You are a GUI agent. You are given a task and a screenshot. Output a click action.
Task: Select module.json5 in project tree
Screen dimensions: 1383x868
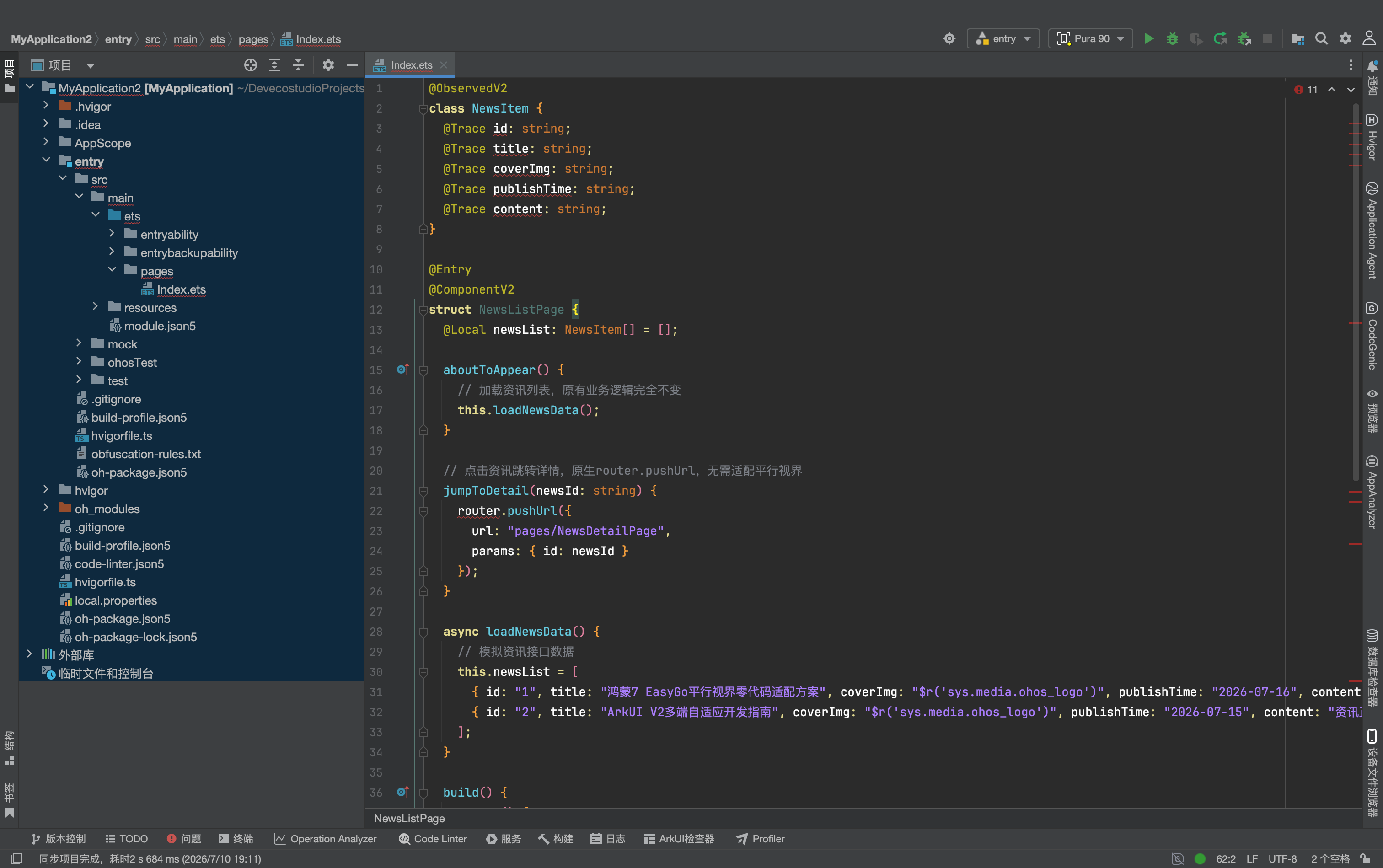tap(160, 326)
